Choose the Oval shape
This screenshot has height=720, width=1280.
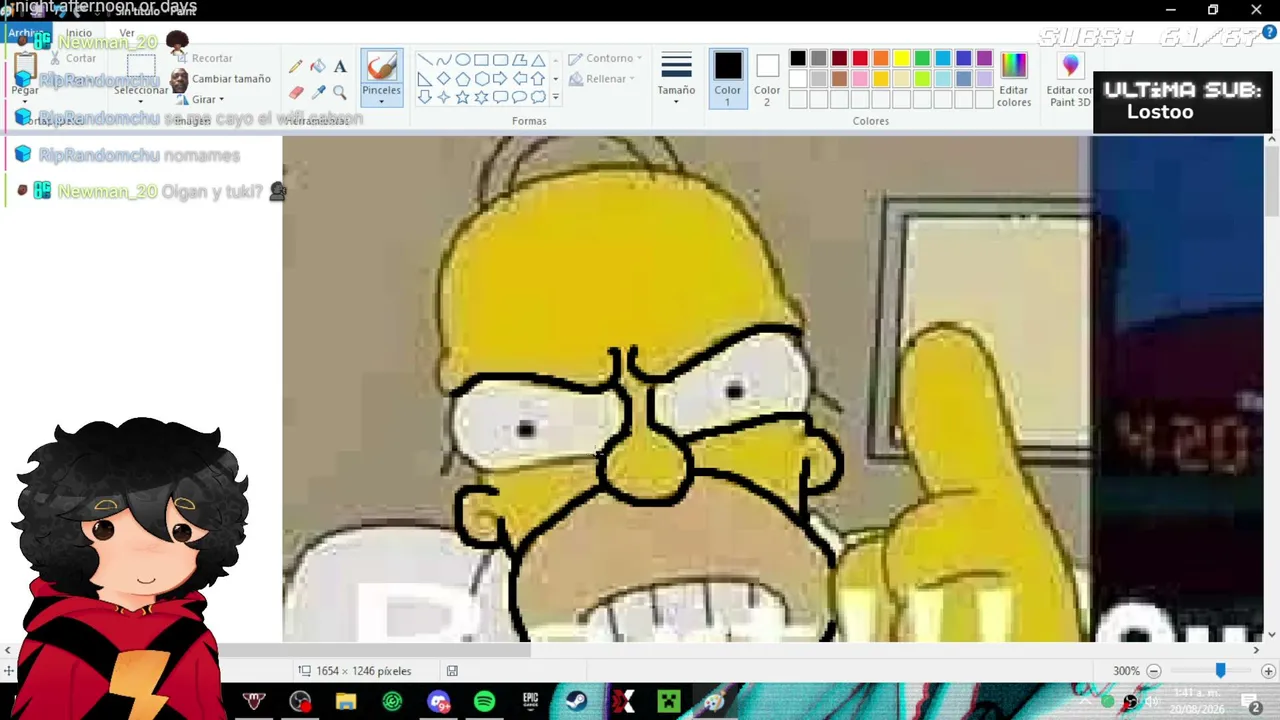[462, 60]
